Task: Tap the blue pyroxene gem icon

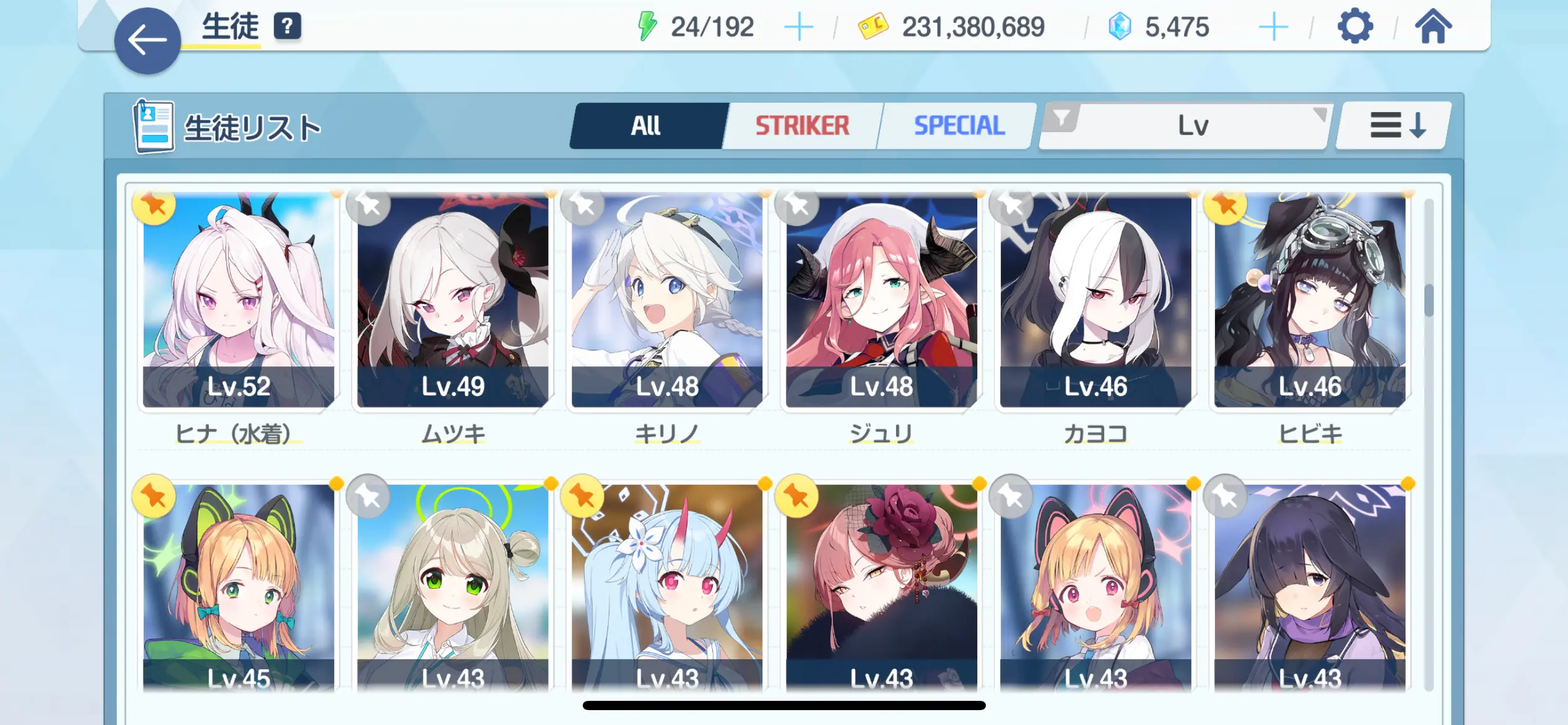Action: pyautogui.click(x=1120, y=27)
